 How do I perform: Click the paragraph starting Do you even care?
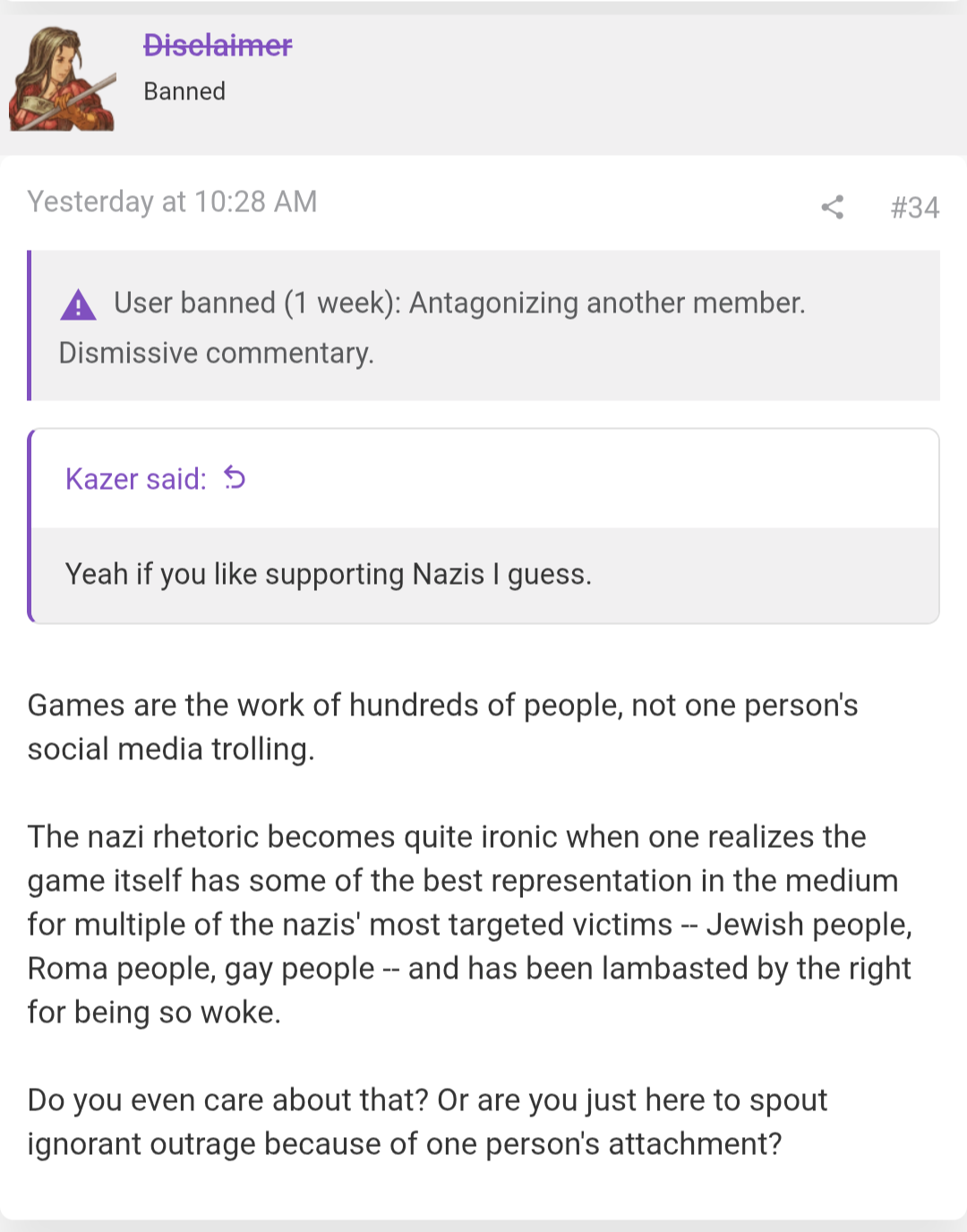(427, 1122)
